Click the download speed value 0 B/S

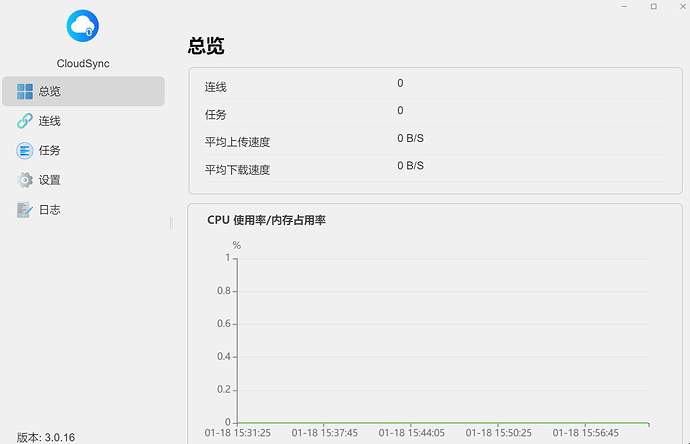coord(410,165)
